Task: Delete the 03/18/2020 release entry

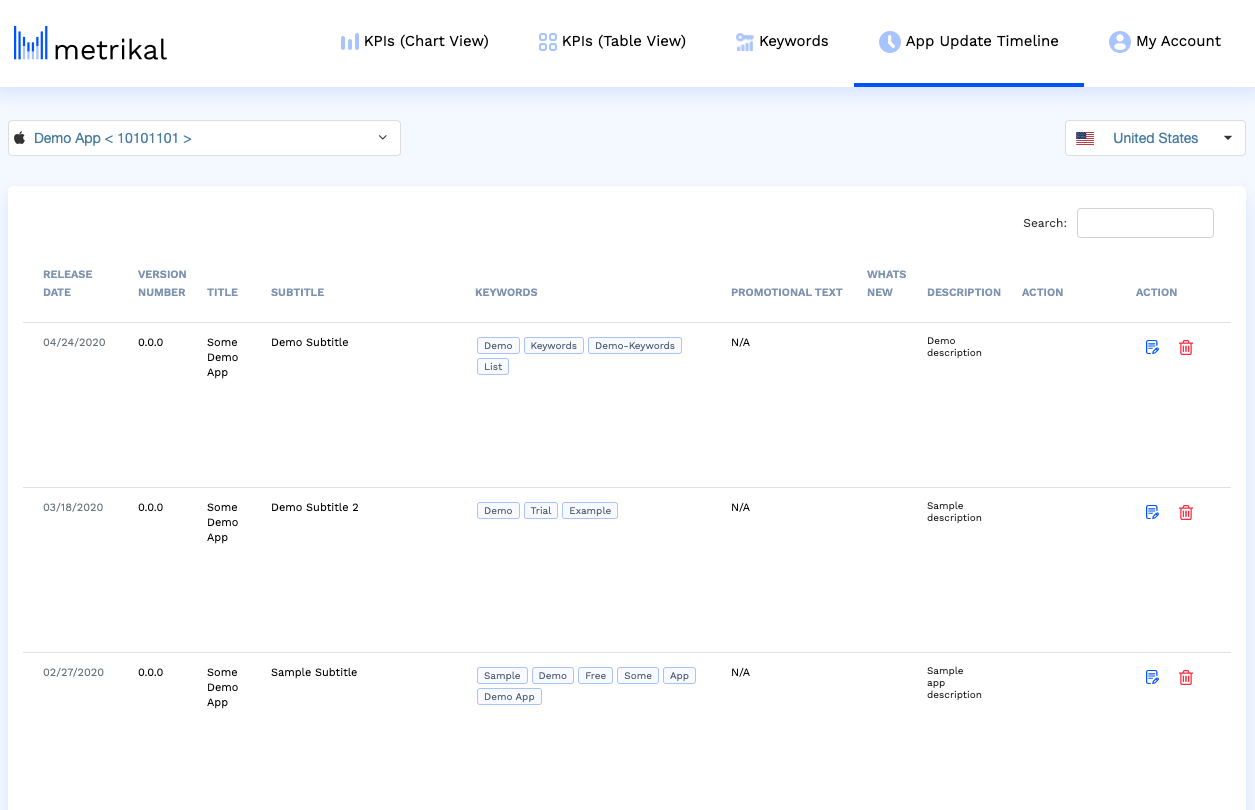Action: pos(1186,513)
